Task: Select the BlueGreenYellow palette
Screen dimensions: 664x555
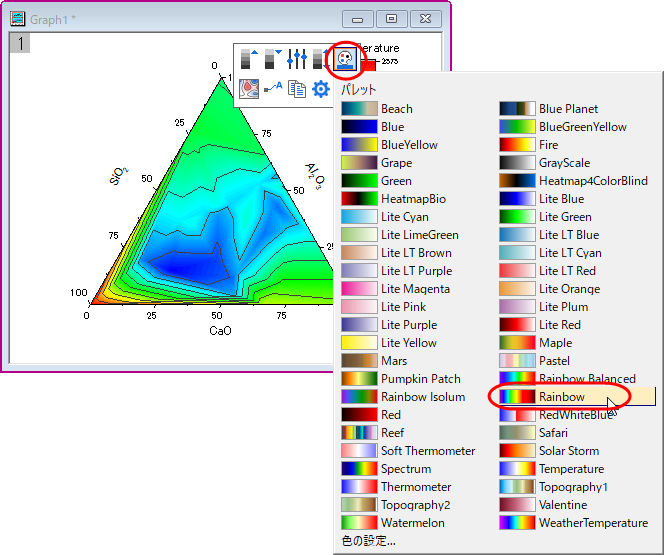Action: click(x=563, y=127)
